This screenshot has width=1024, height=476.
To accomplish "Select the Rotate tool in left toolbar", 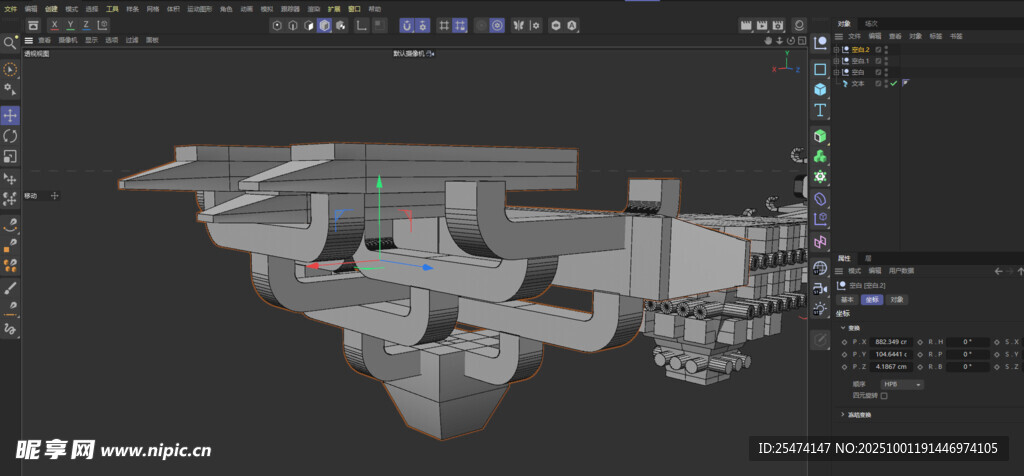I will [10, 136].
